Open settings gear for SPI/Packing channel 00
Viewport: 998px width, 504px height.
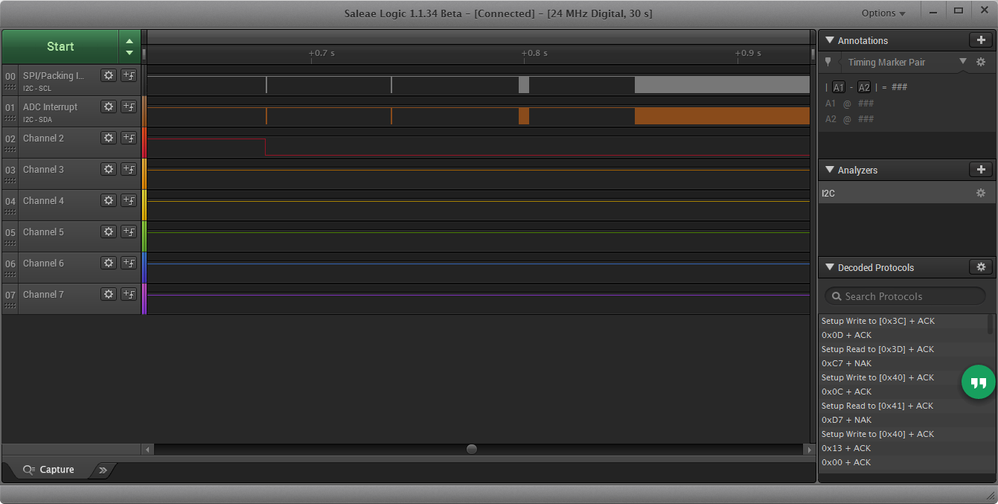click(109, 75)
